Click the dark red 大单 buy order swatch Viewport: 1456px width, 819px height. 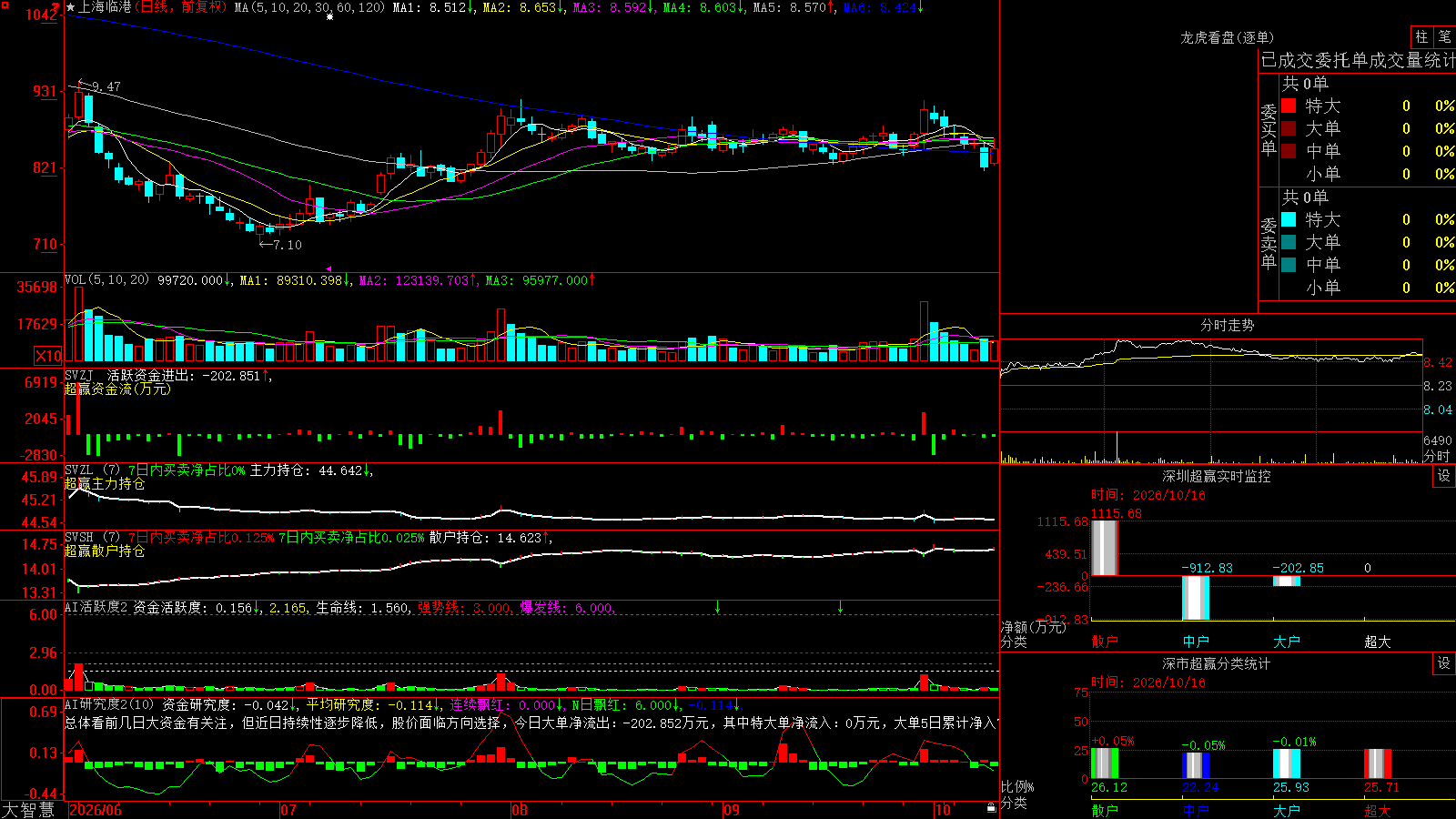pyautogui.click(x=1289, y=128)
